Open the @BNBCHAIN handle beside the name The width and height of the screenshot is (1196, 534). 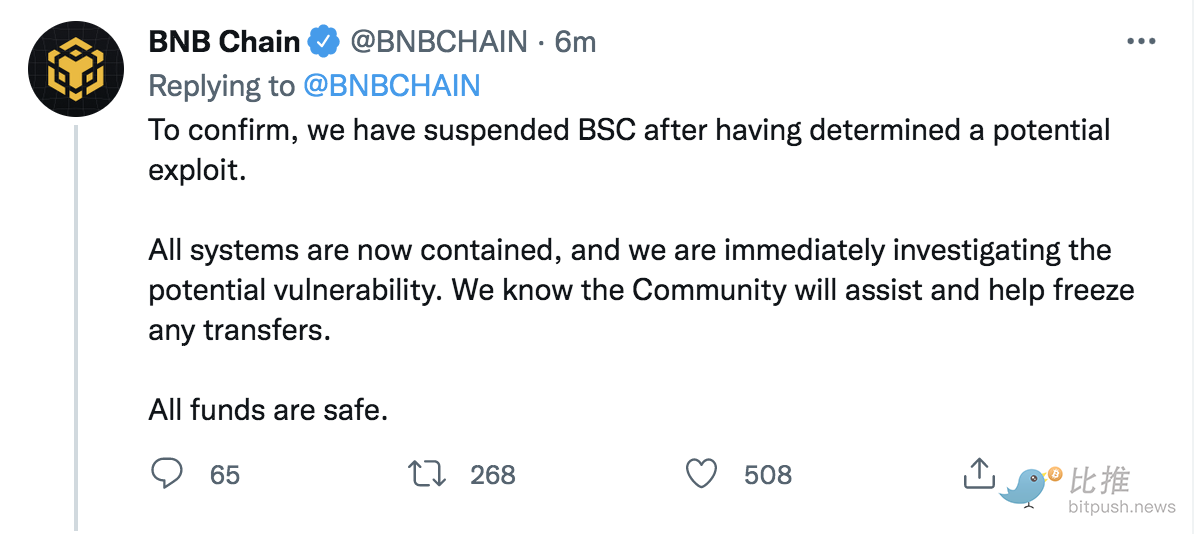point(439,42)
